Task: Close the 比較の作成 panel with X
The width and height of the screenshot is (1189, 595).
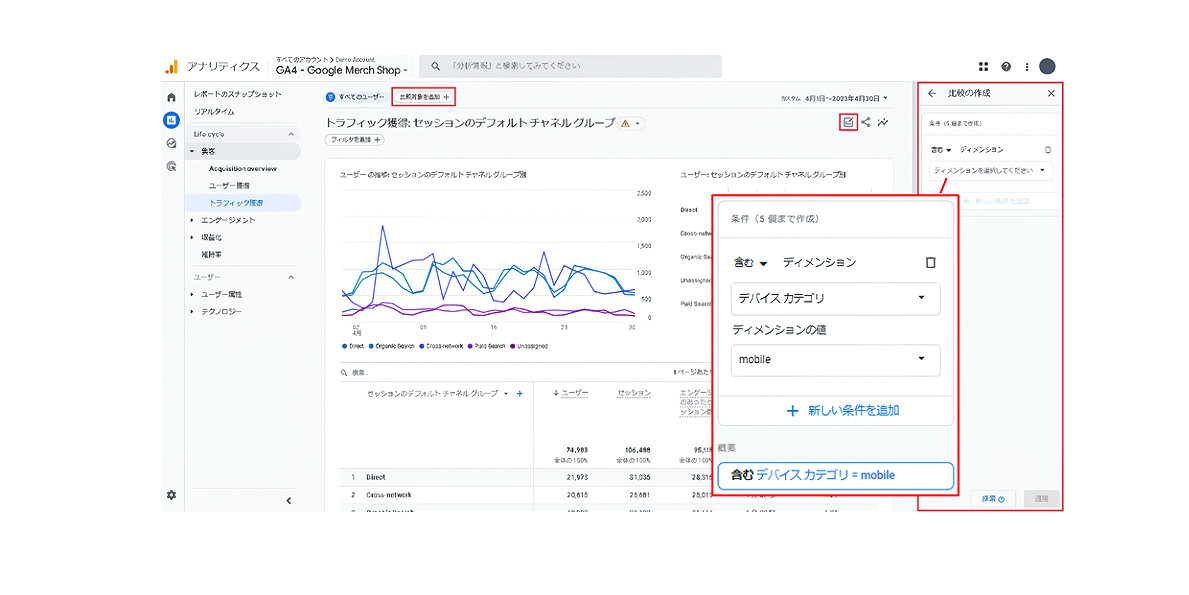Action: tap(1051, 93)
